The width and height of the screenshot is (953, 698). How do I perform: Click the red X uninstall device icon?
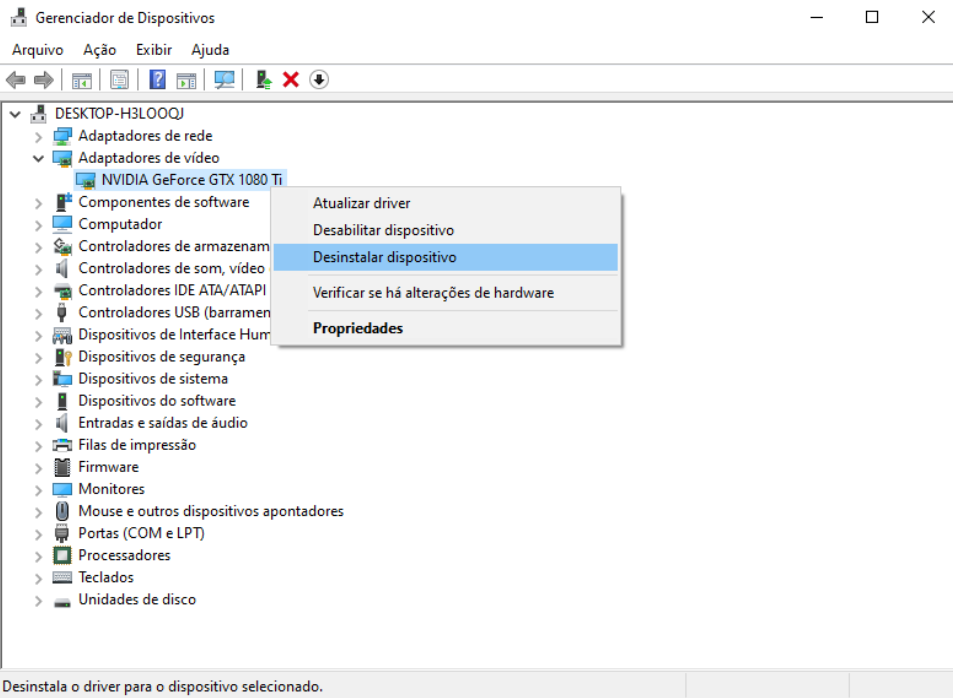pyautogui.click(x=289, y=79)
